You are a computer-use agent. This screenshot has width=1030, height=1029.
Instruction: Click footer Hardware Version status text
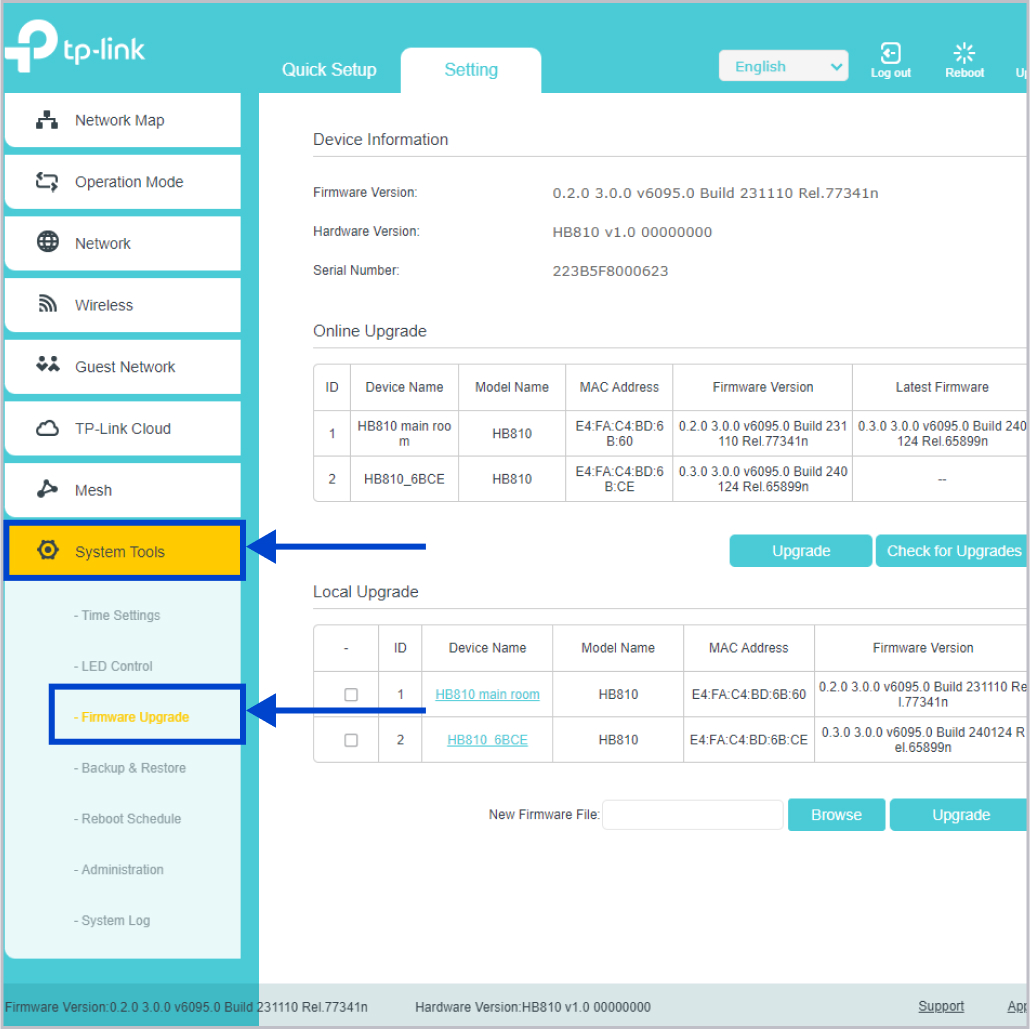(533, 1007)
